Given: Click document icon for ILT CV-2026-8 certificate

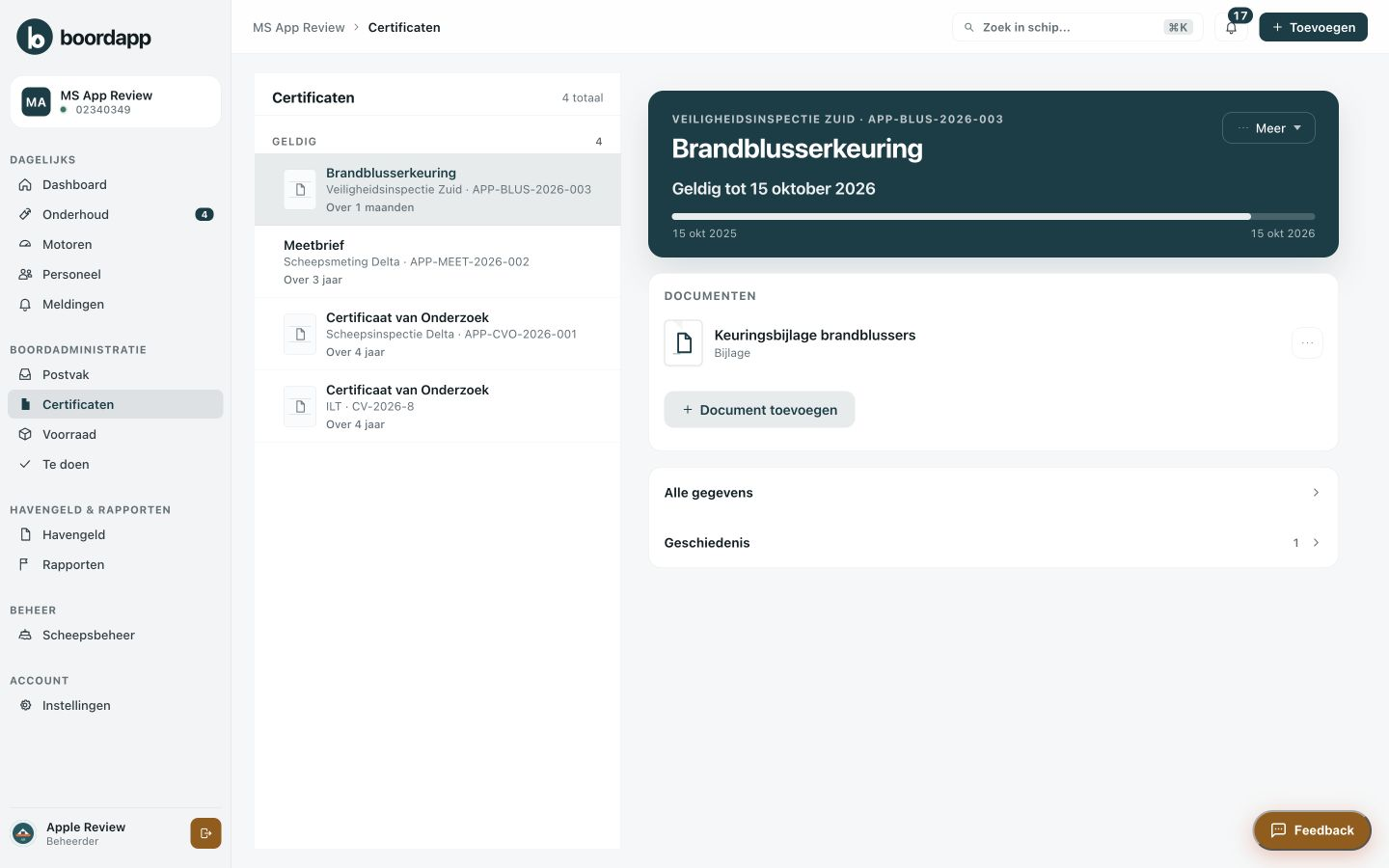Looking at the screenshot, I should pyautogui.click(x=300, y=407).
